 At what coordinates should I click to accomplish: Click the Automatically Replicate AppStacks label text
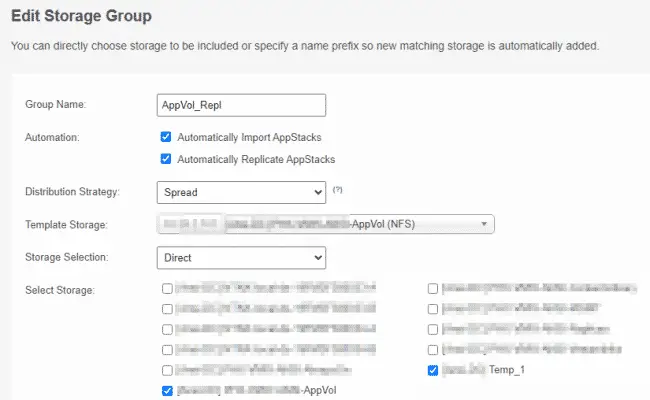coord(256,159)
